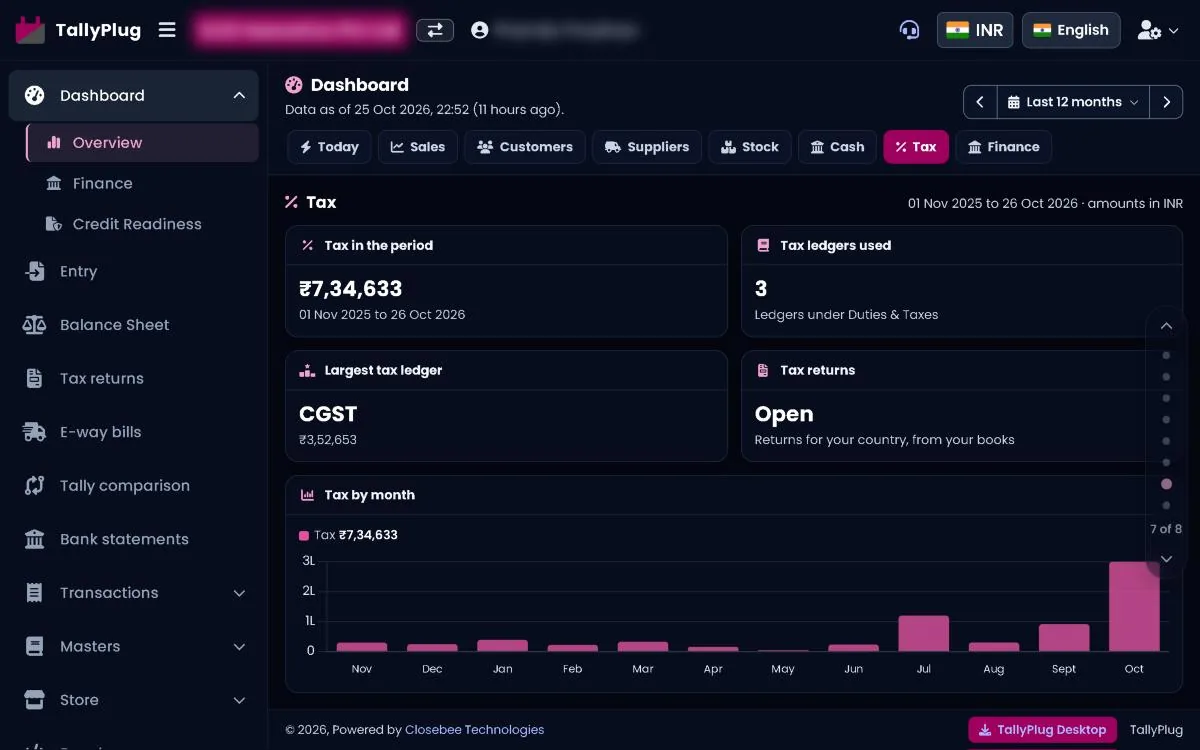Open English language selector

[1071, 30]
